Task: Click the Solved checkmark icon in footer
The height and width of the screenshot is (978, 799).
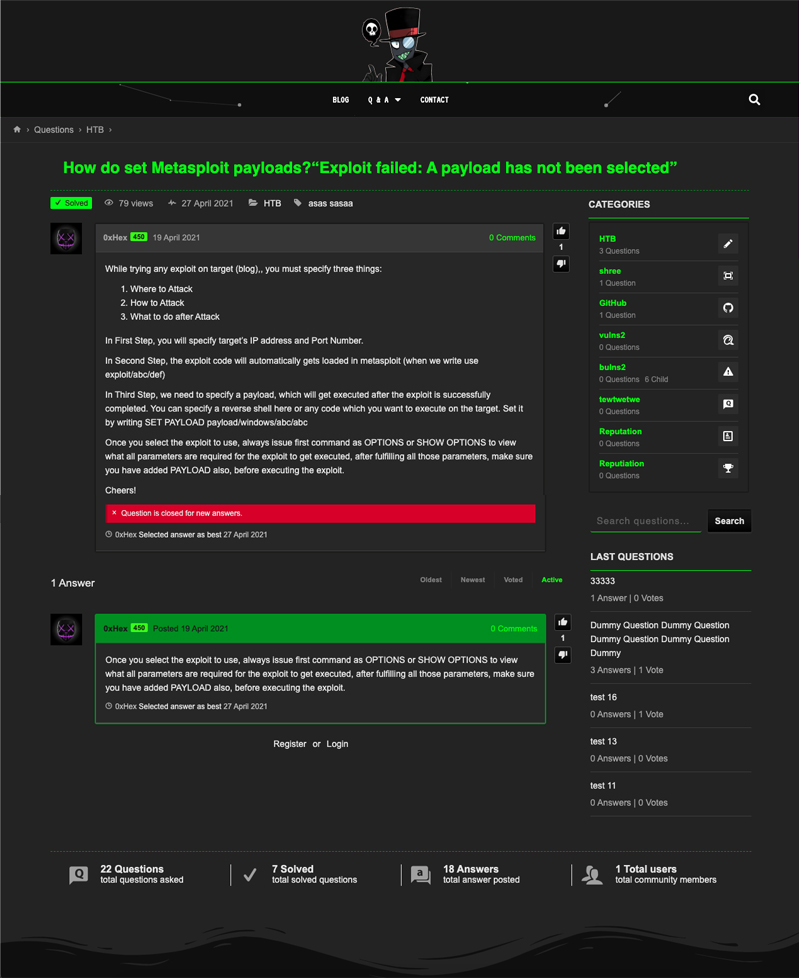Action: click(x=249, y=875)
